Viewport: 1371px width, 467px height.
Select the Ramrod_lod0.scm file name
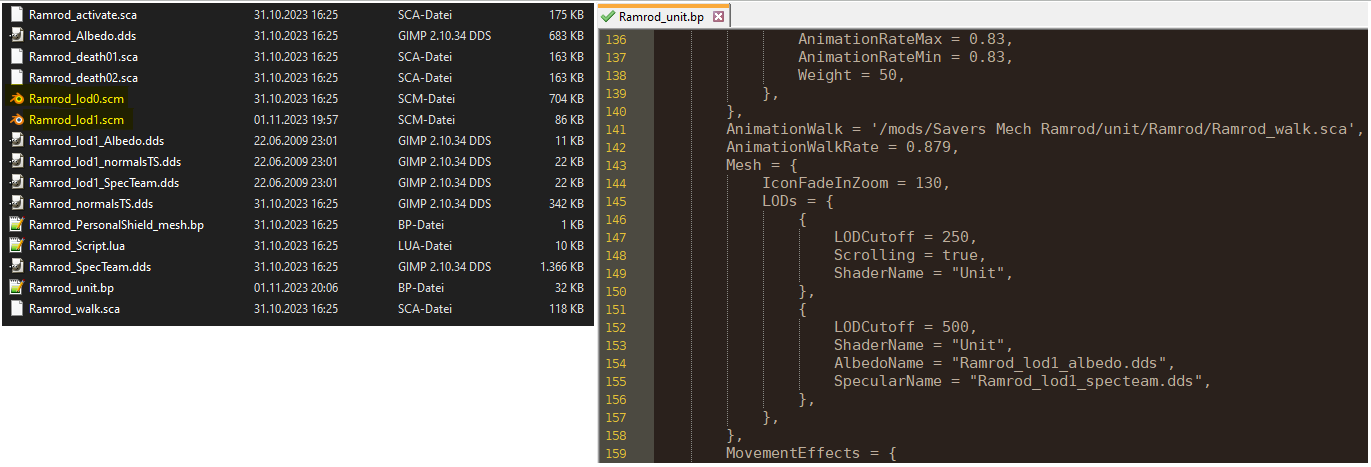(x=77, y=98)
